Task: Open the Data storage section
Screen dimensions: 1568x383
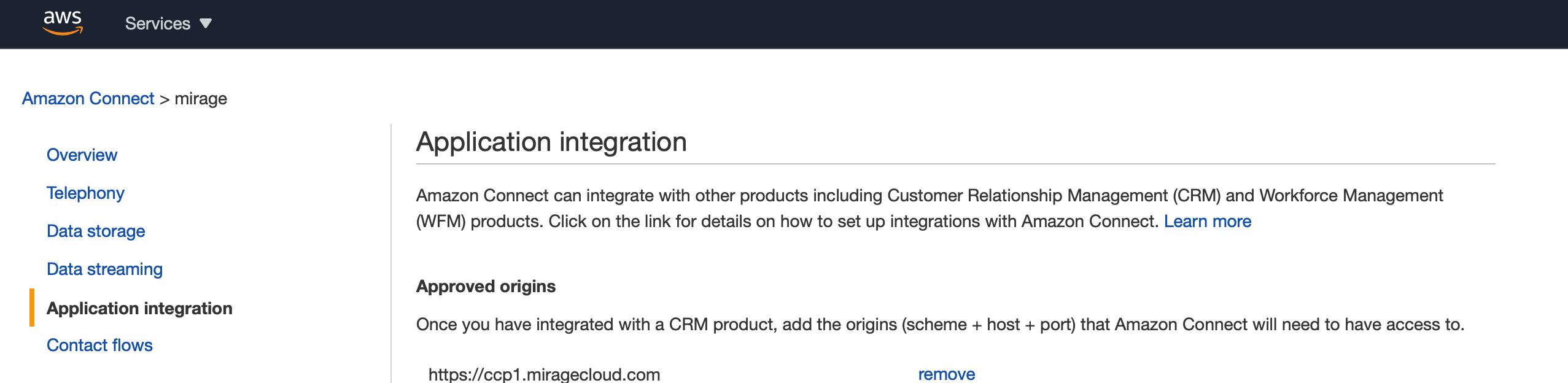Action: click(x=96, y=231)
